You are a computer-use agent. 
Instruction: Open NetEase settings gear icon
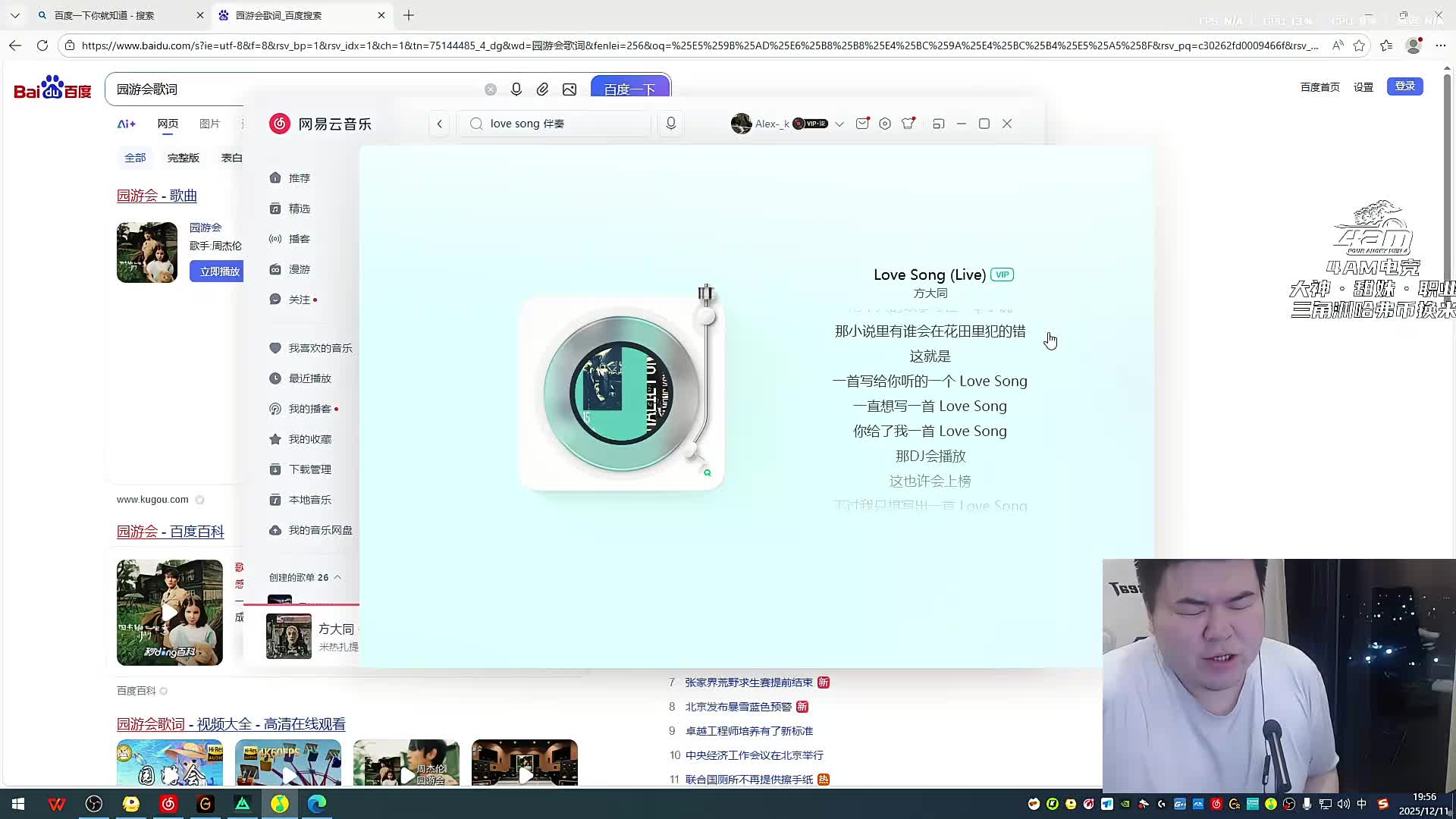[885, 124]
